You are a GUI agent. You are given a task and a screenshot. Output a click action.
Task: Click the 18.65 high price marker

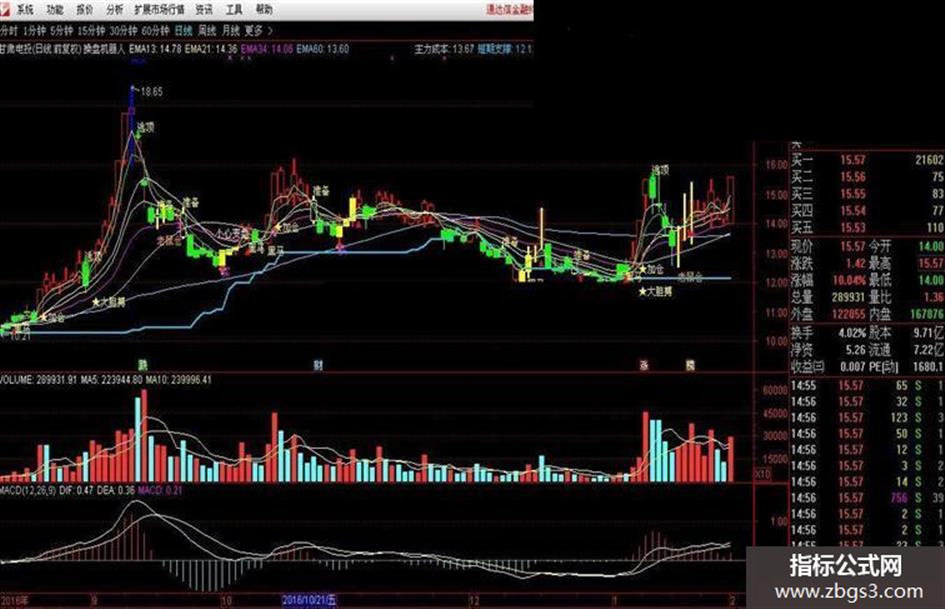tap(151, 92)
